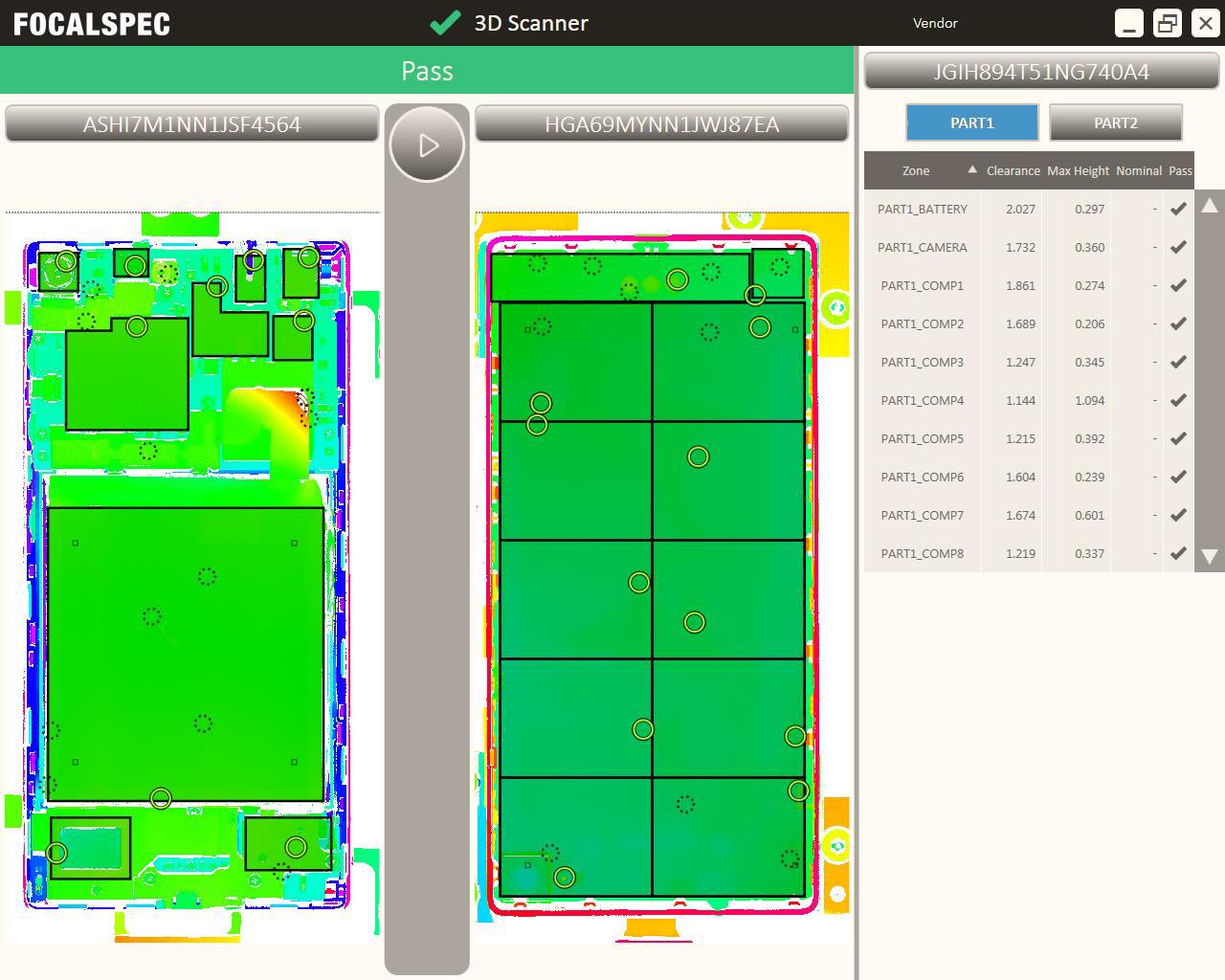1225x980 pixels.
Task: Click the Clearance column header
Action: (1013, 170)
